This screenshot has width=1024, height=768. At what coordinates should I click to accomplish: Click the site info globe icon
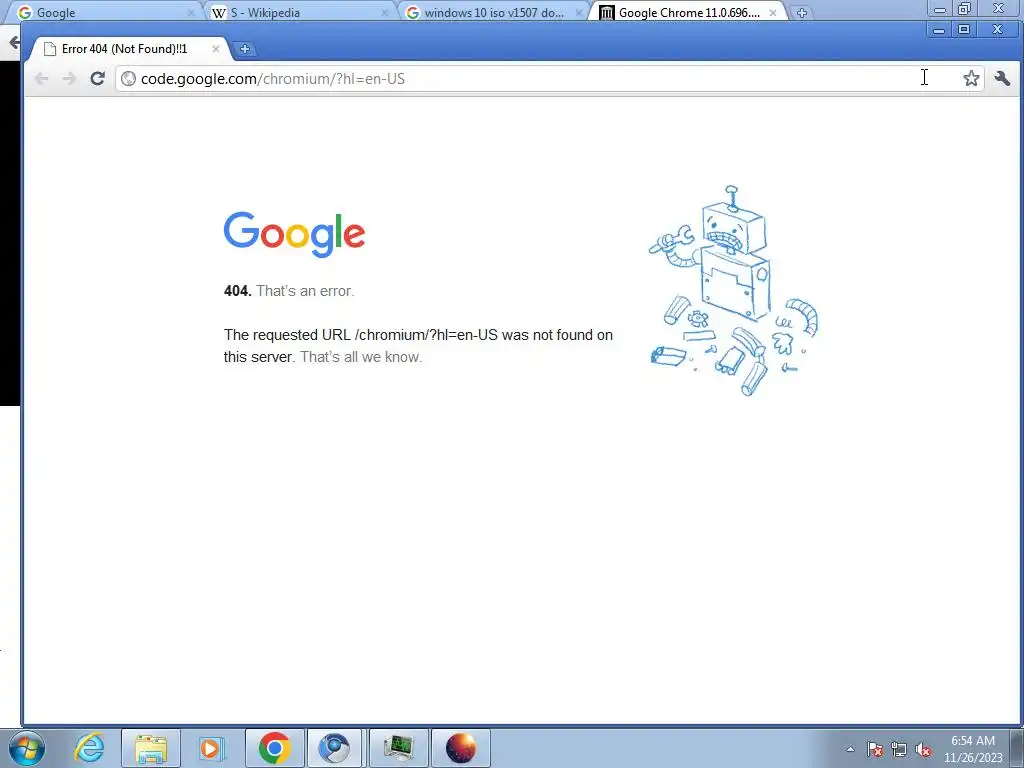coord(129,78)
